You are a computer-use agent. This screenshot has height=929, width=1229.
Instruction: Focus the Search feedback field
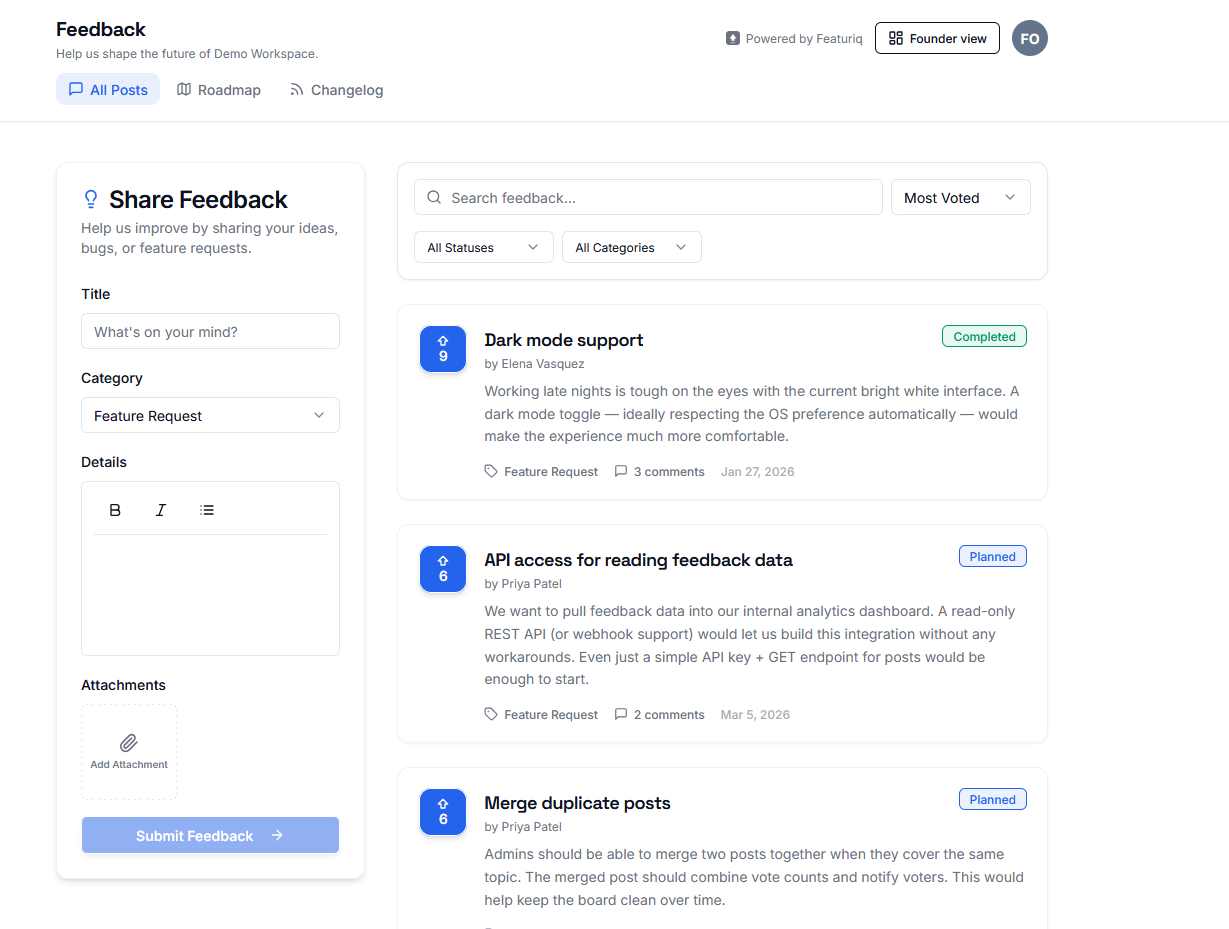point(660,198)
